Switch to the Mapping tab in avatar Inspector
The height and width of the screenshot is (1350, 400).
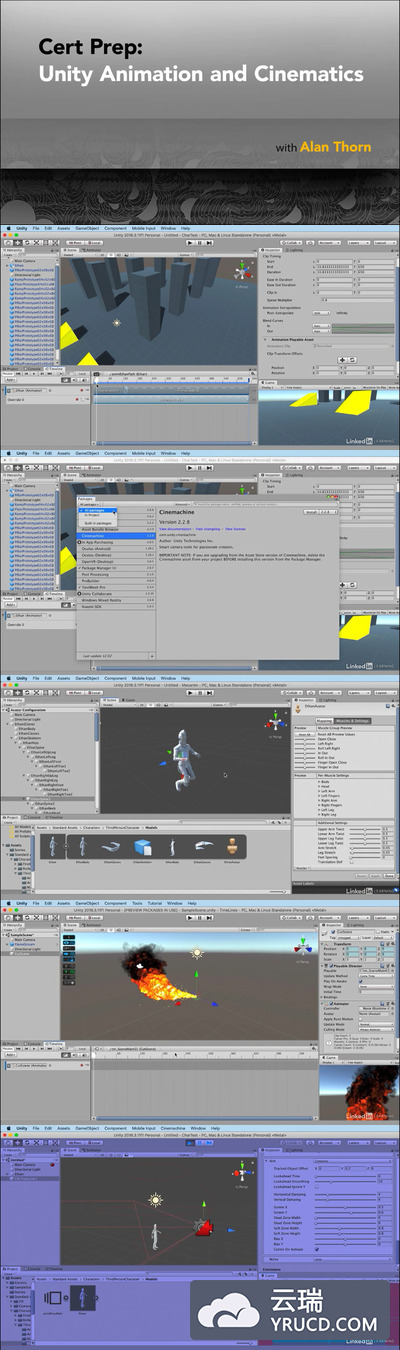coord(324,720)
